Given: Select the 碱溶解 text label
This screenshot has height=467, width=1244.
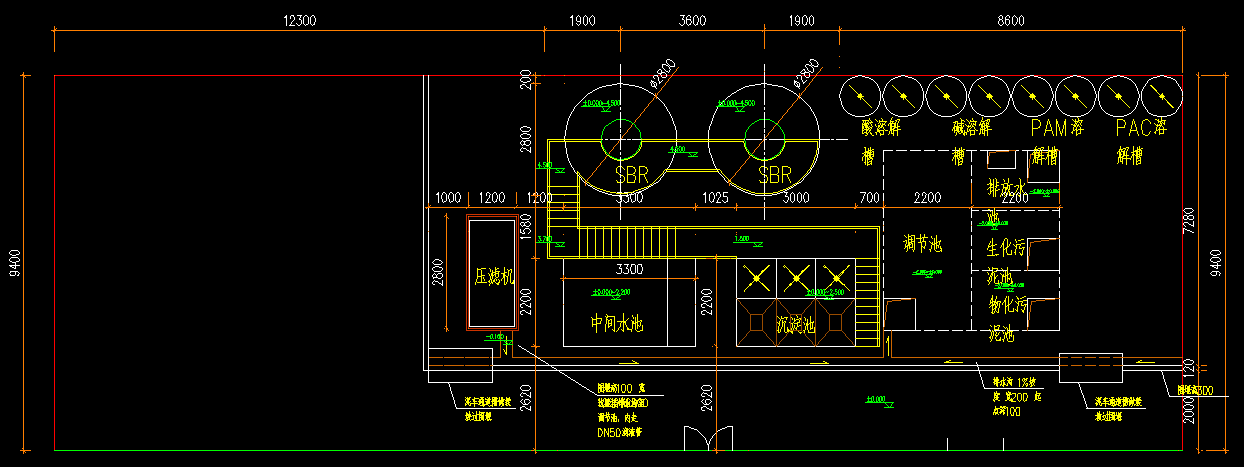Looking at the screenshot, I should point(971,128).
